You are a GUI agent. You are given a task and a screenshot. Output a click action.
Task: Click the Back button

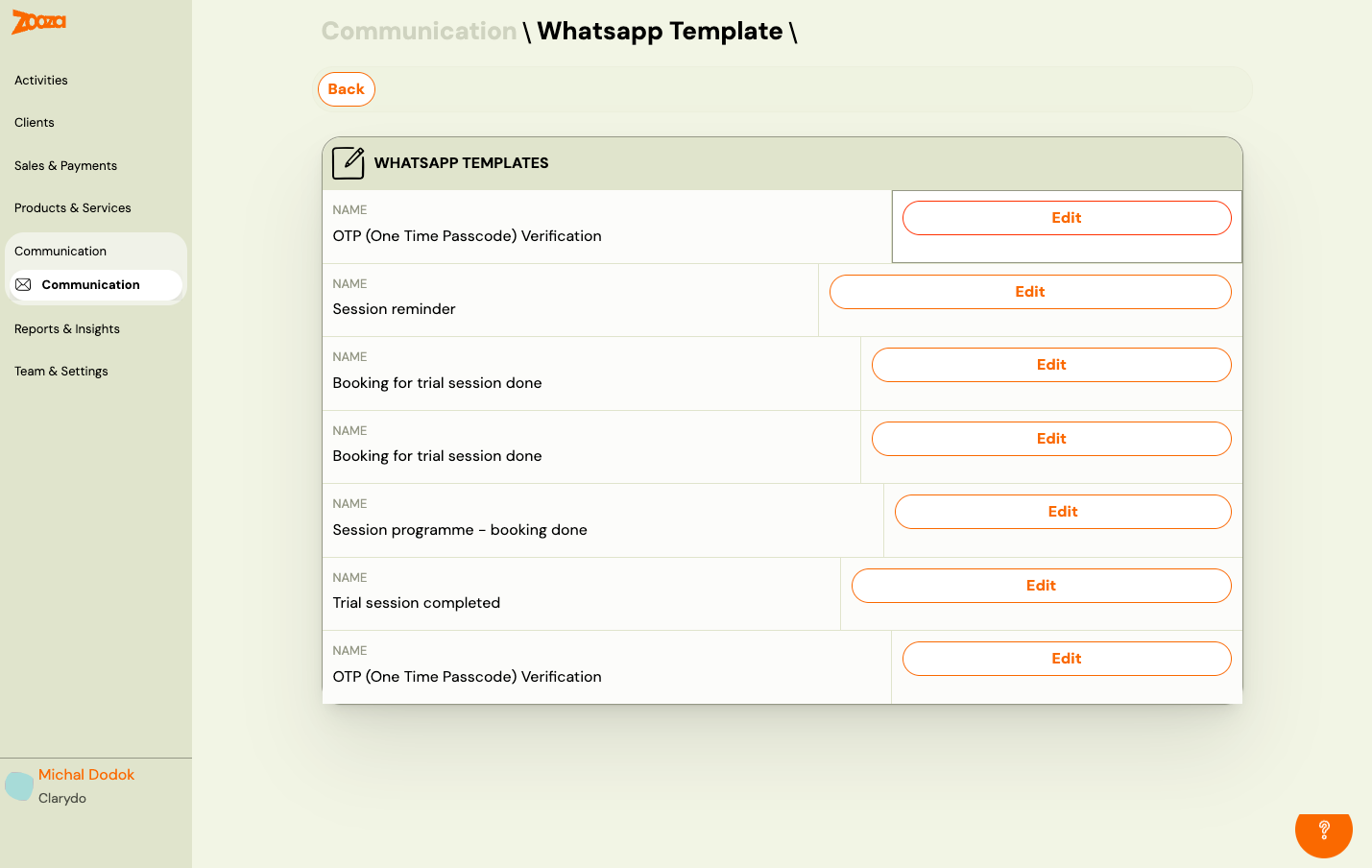(x=346, y=88)
